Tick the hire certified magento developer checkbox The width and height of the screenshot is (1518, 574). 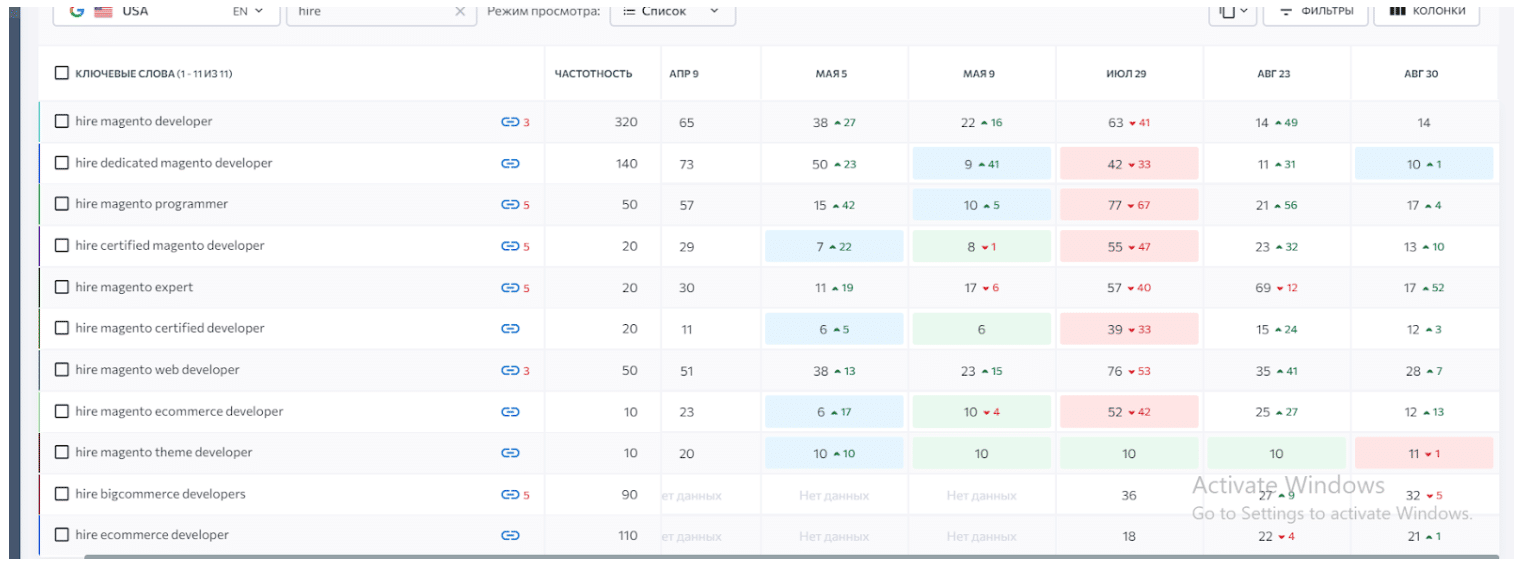[62, 246]
